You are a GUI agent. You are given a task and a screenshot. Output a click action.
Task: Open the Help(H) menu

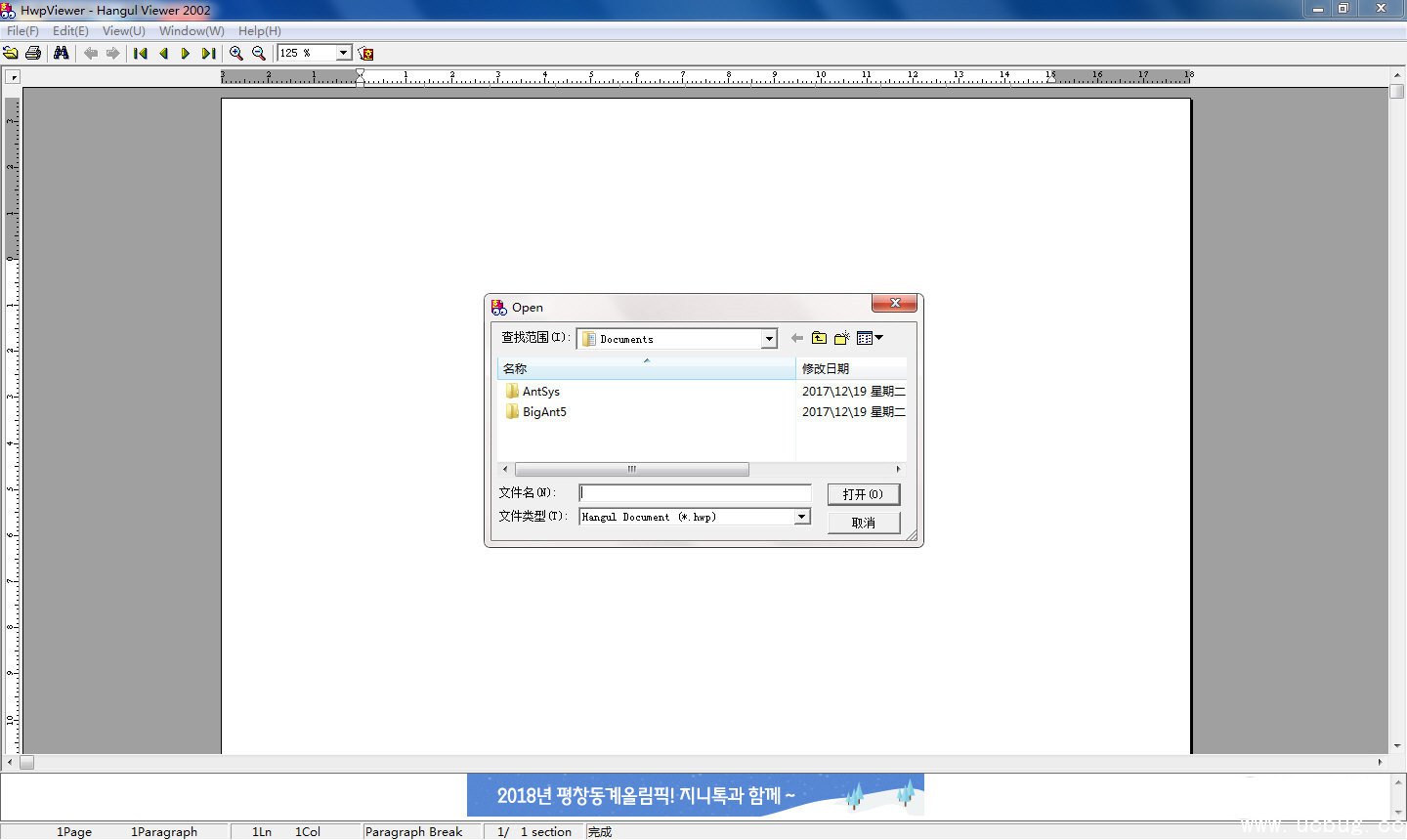[259, 30]
